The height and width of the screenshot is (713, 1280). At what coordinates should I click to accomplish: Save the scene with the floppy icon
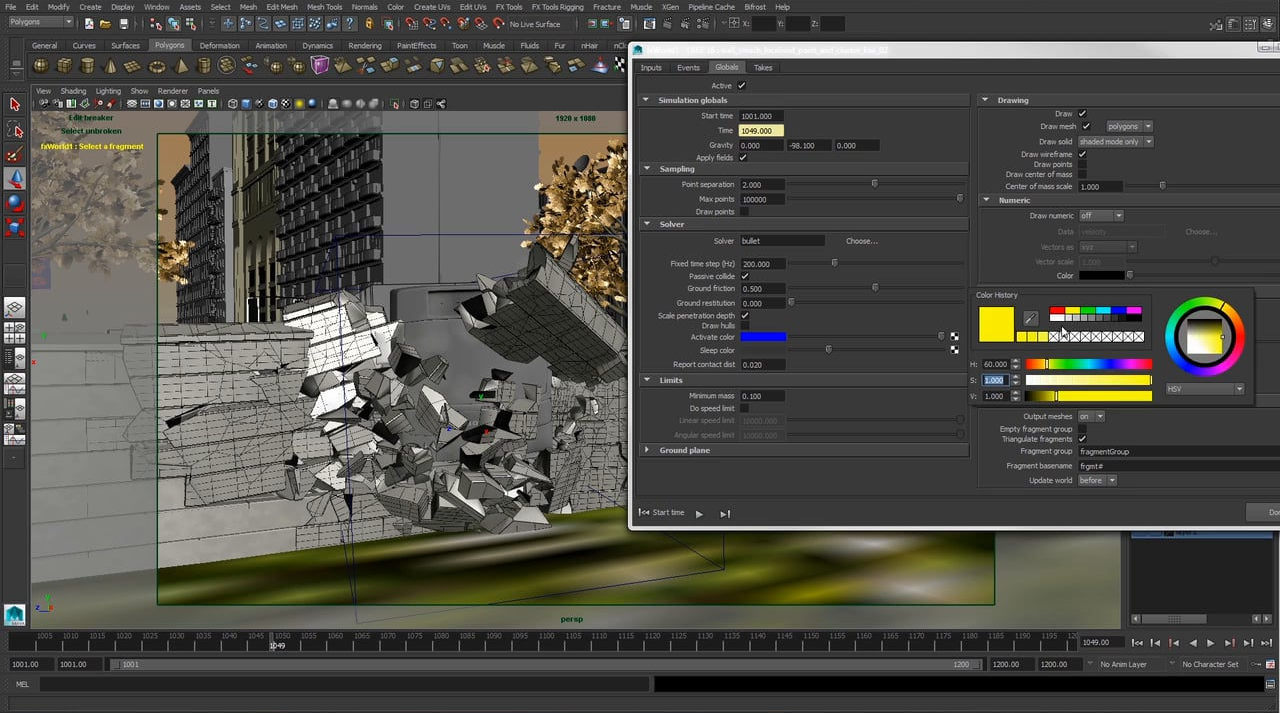(x=124, y=24)
